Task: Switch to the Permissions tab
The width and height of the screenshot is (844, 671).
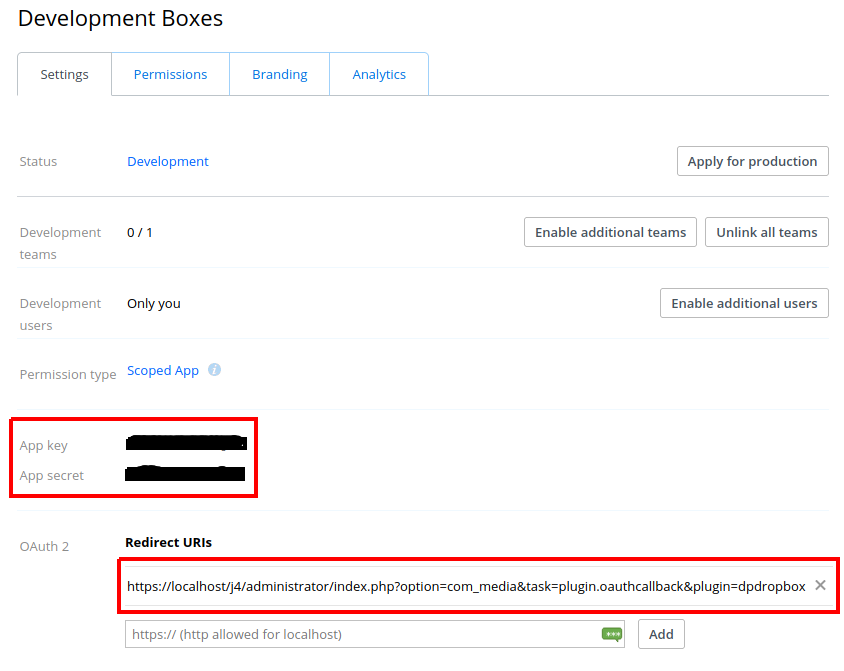Action: pyautogui.click(x=170, y=75)
